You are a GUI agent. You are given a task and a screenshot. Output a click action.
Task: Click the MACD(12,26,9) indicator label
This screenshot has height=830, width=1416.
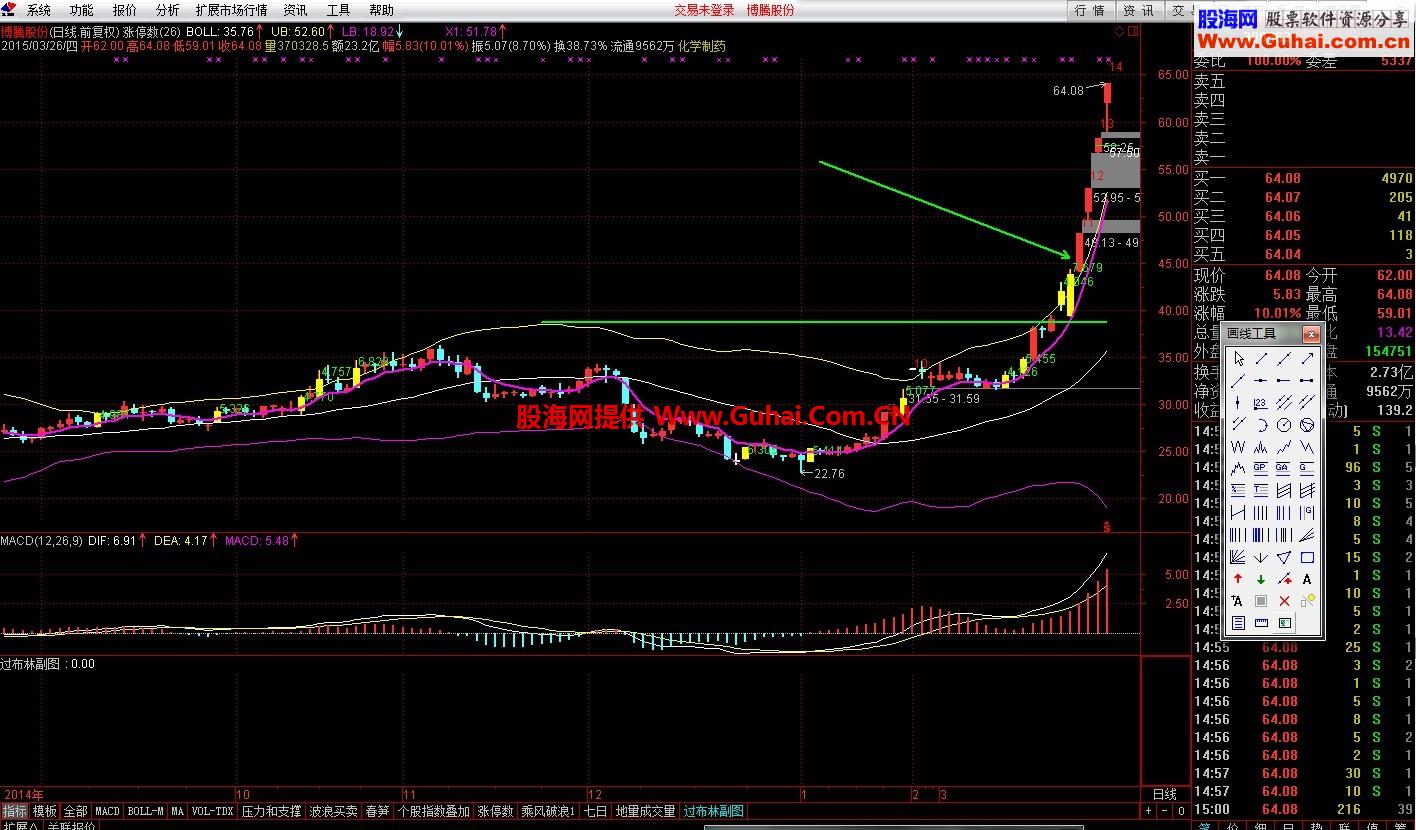40,540
